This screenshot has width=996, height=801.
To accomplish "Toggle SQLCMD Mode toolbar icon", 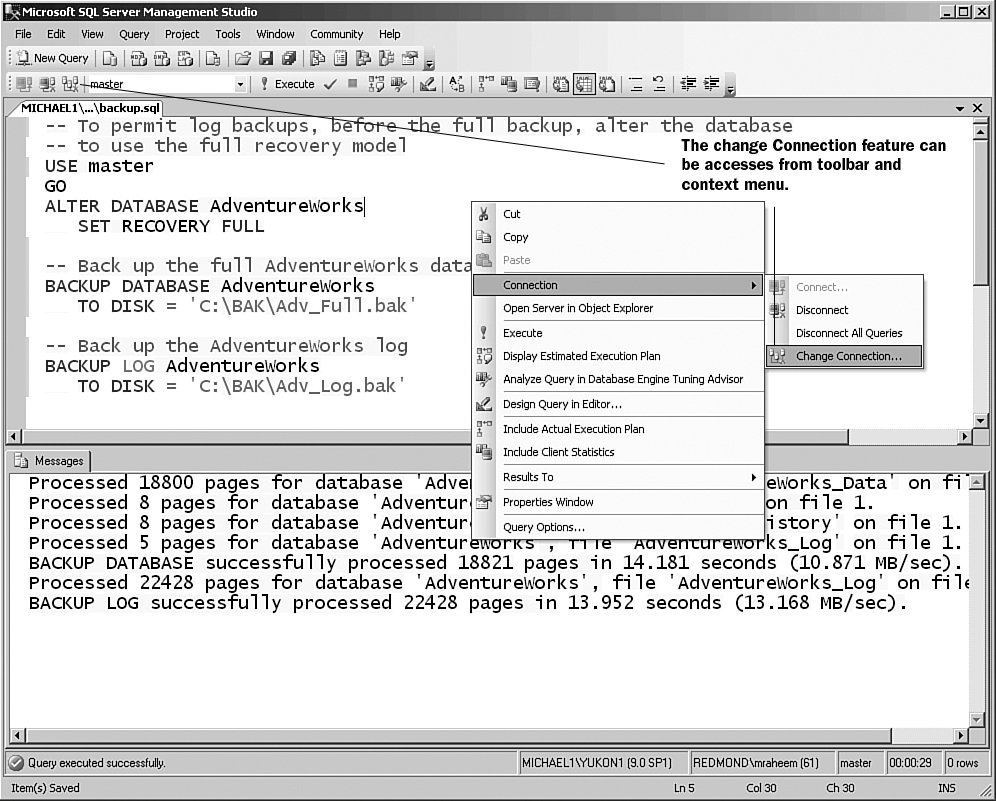I will point(532,84).
